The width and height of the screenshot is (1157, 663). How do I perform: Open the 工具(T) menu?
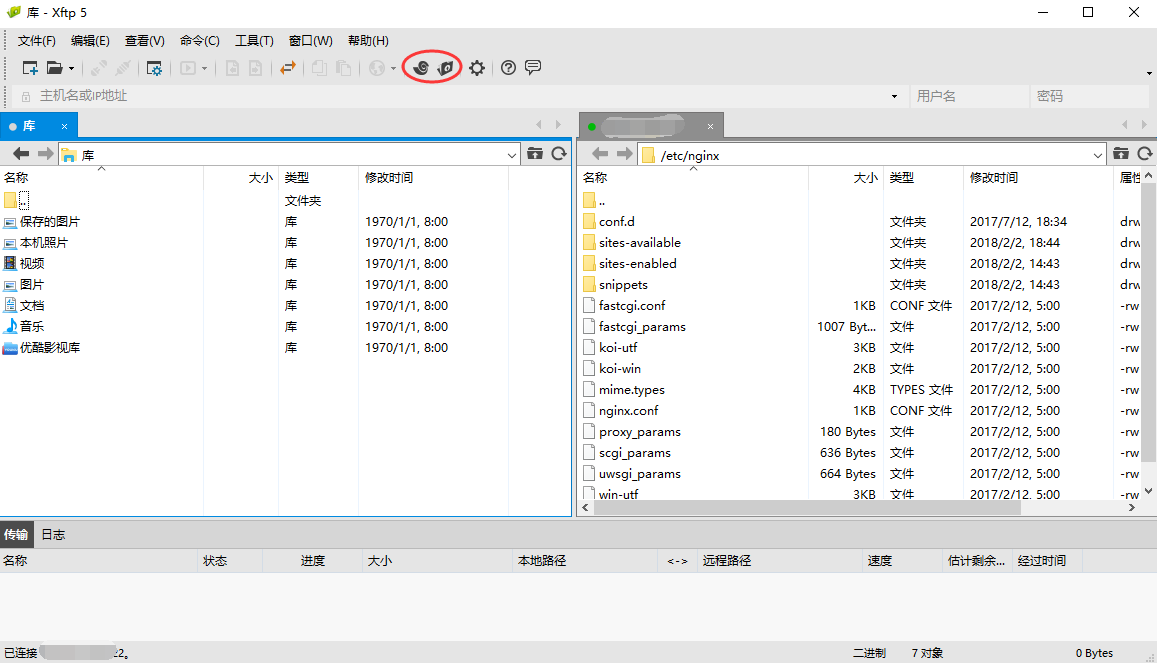pyautogui.click(x=254, y=41)
